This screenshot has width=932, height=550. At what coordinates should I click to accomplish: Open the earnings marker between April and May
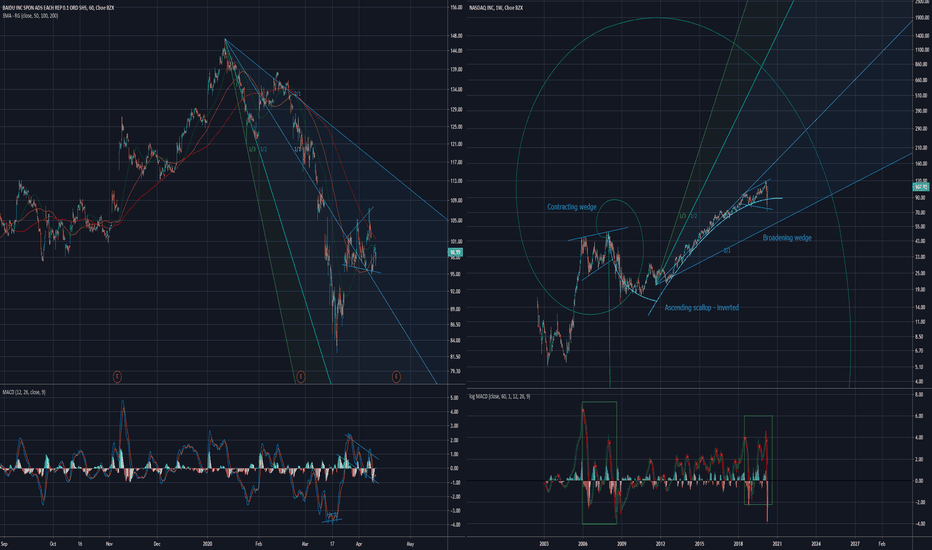tap(396, 376)
